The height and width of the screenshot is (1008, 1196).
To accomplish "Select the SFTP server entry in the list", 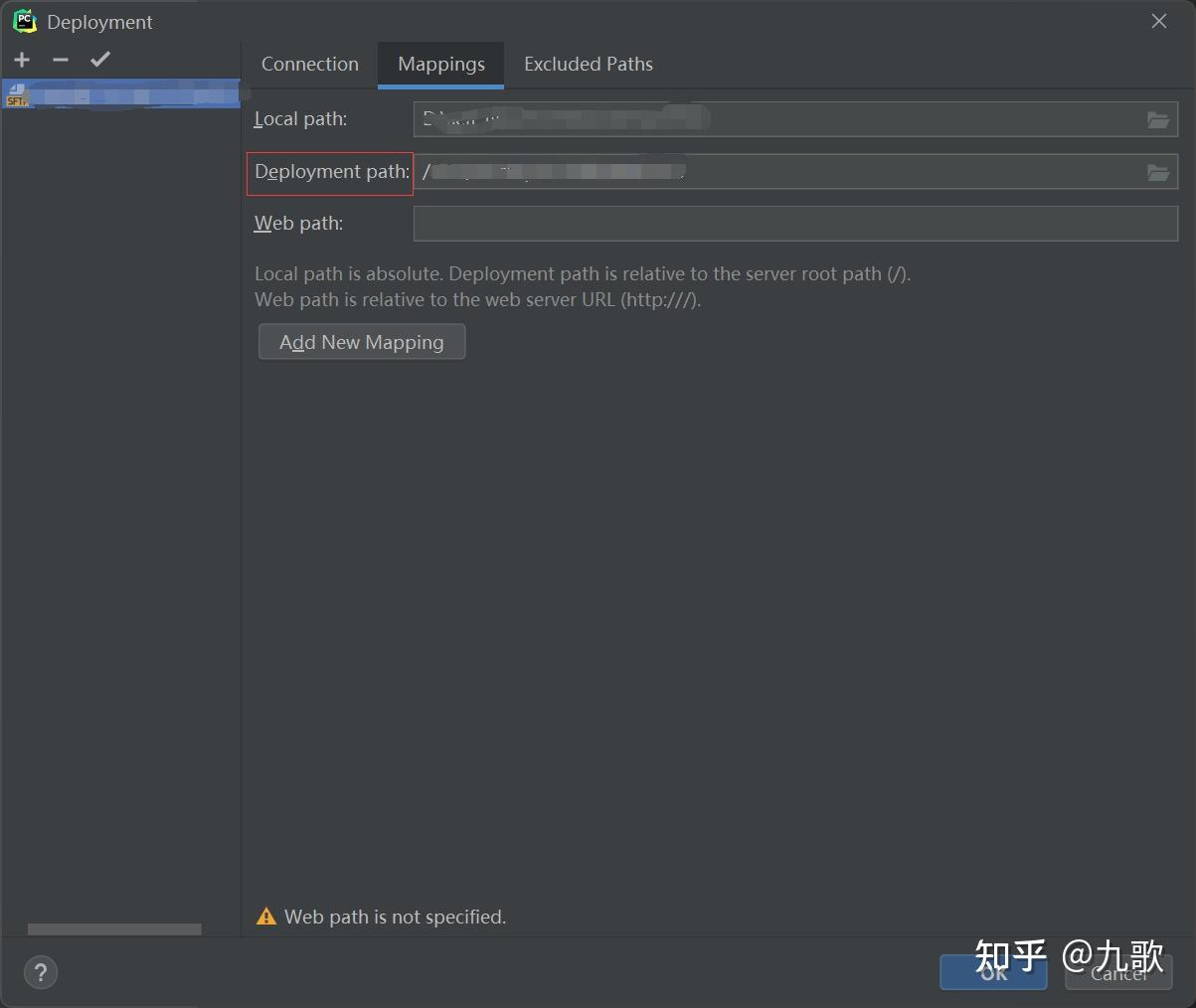I will pos(119,92).
